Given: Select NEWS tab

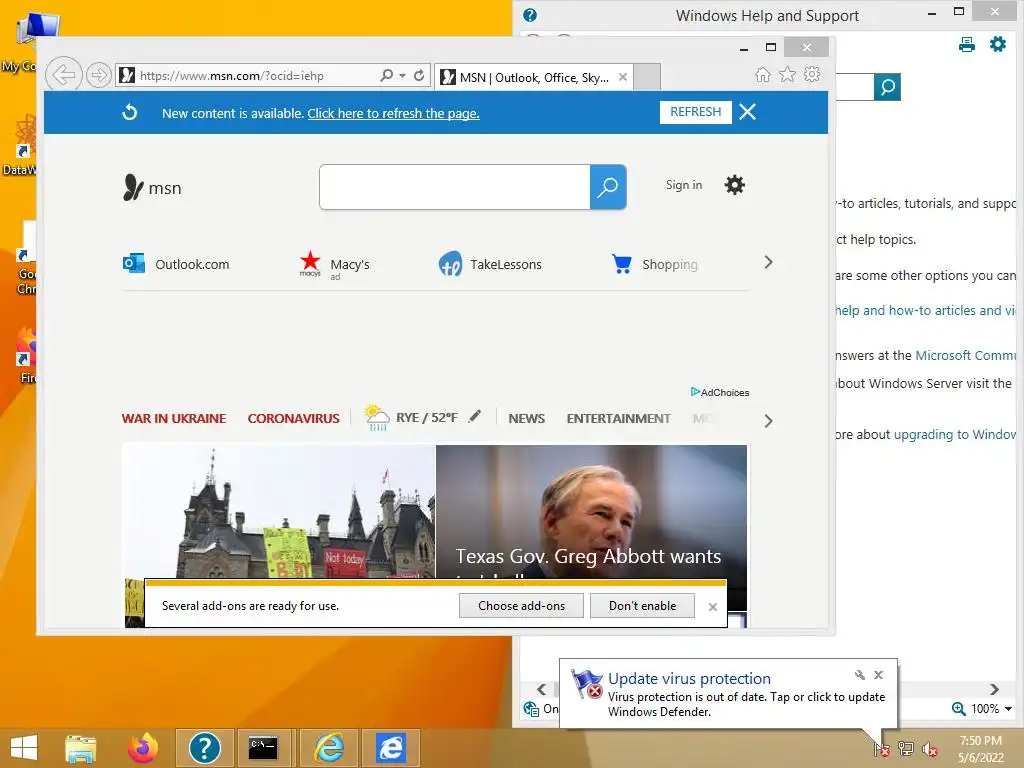Looking at the screenshot, I should point(526,419).
